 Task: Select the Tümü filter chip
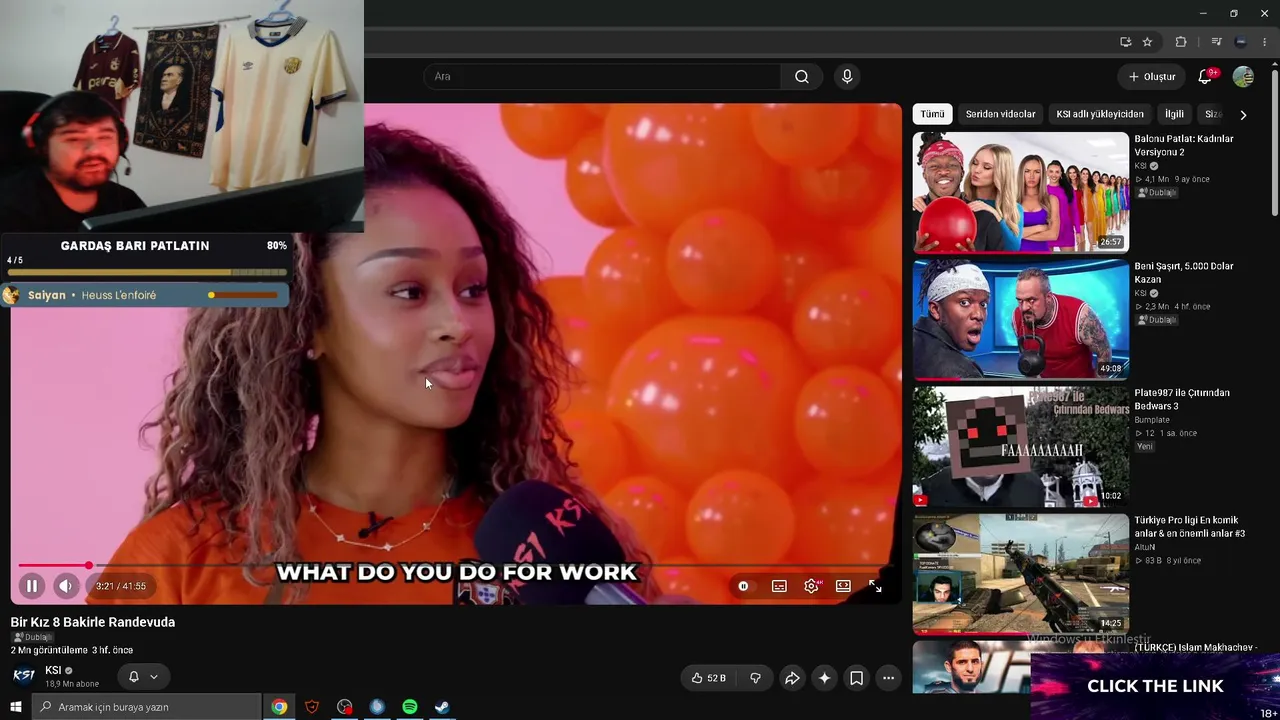tap(932, 114)
